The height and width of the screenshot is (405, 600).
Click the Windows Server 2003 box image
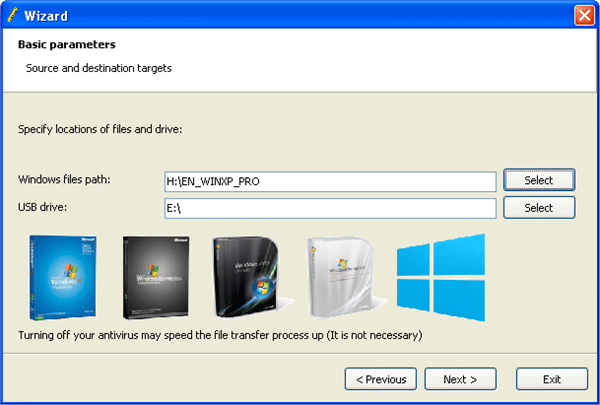pyautogui.click(x=155, y=275)
